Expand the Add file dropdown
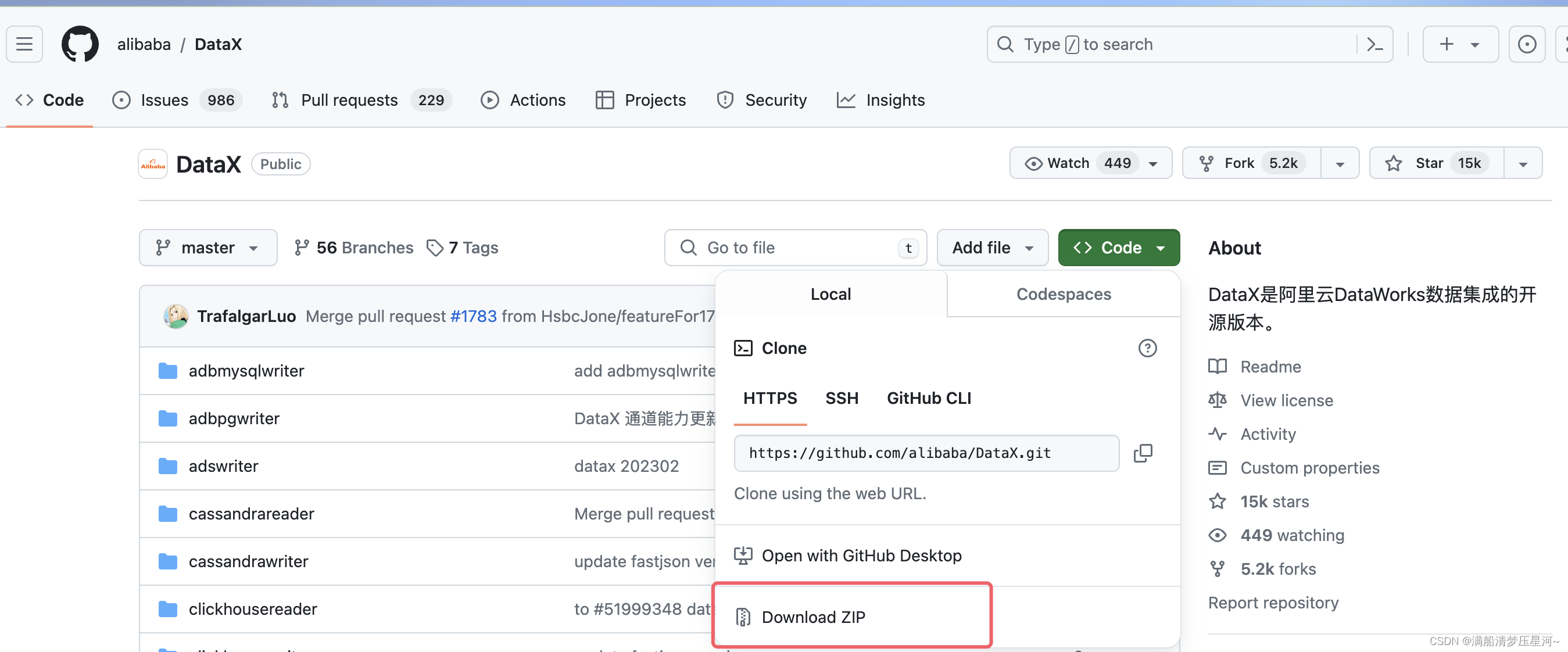 coord(992,248)
